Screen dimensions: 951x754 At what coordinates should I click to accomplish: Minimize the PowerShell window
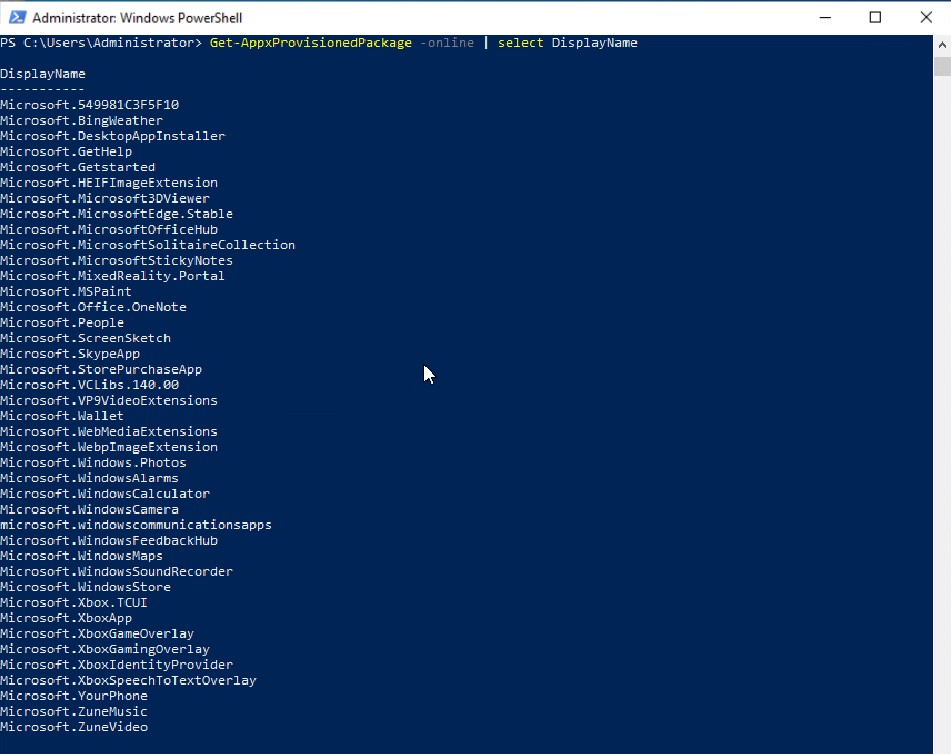point(825,17)
